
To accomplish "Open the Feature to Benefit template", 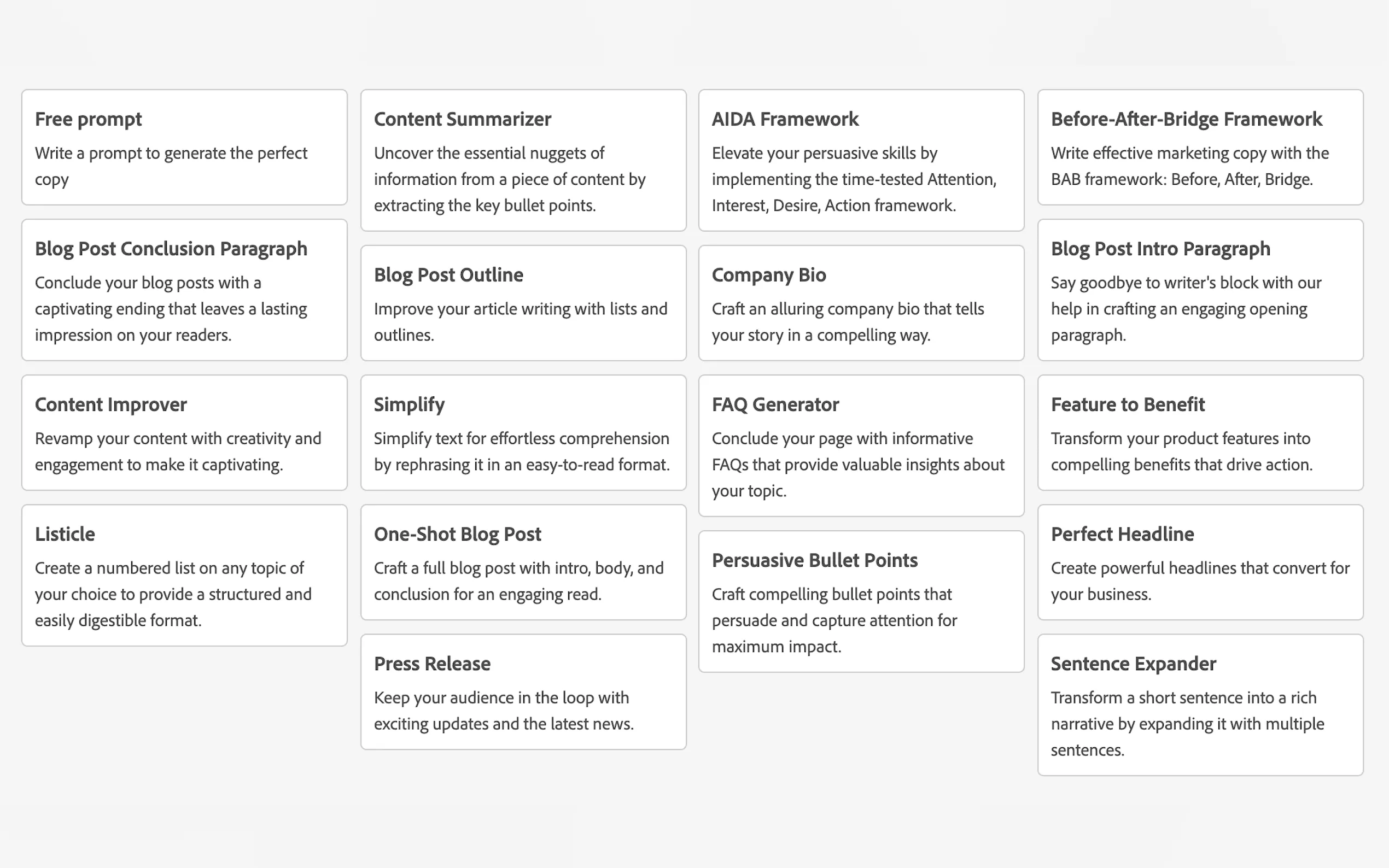I will 1199,432.
